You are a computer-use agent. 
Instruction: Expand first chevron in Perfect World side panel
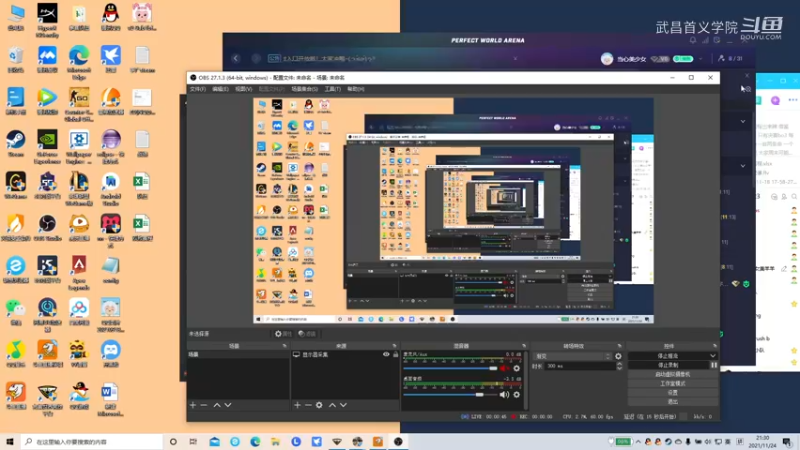coord(743,121)
